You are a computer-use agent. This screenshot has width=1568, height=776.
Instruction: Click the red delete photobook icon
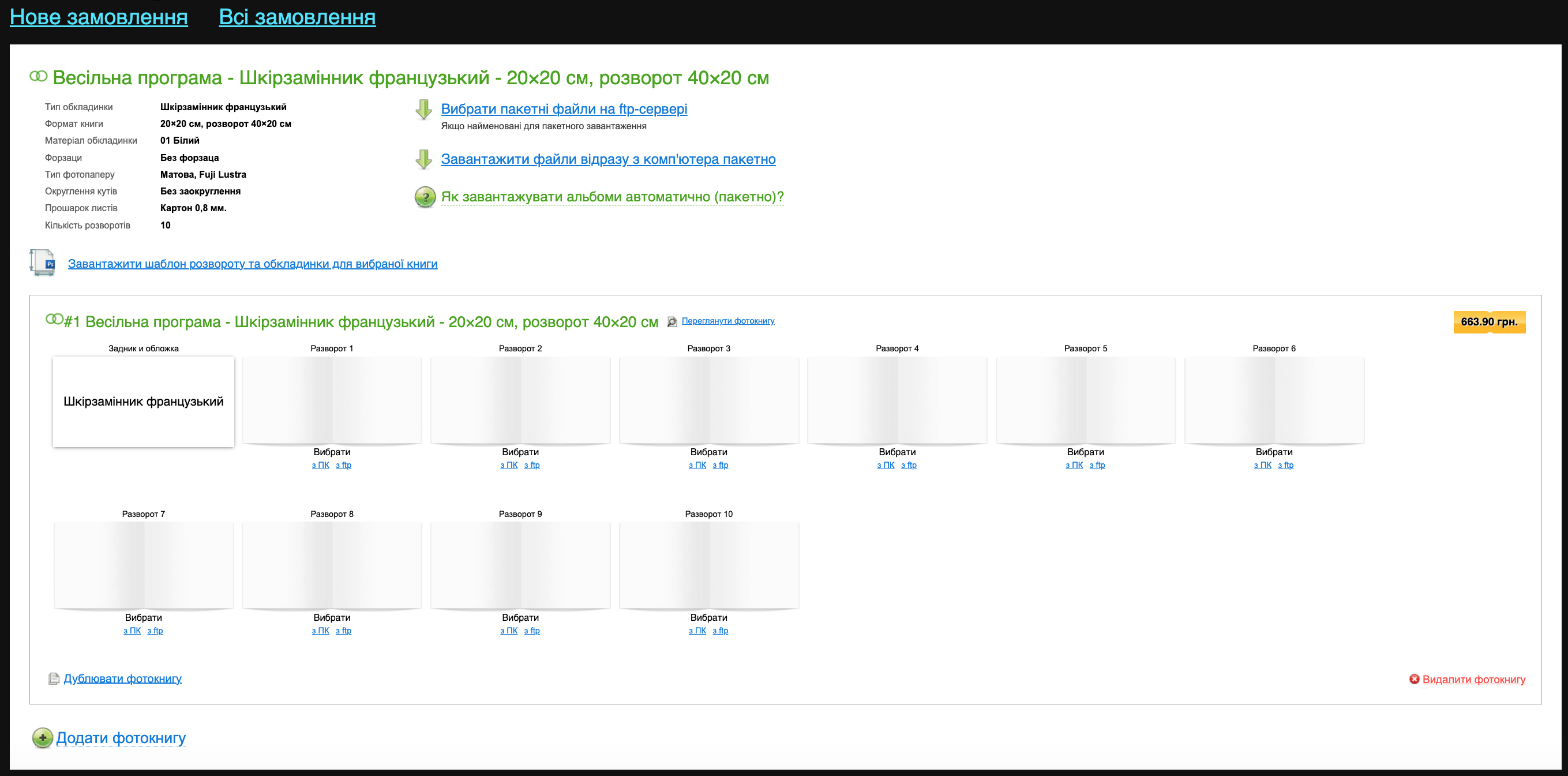click(x=1414, y=679)
